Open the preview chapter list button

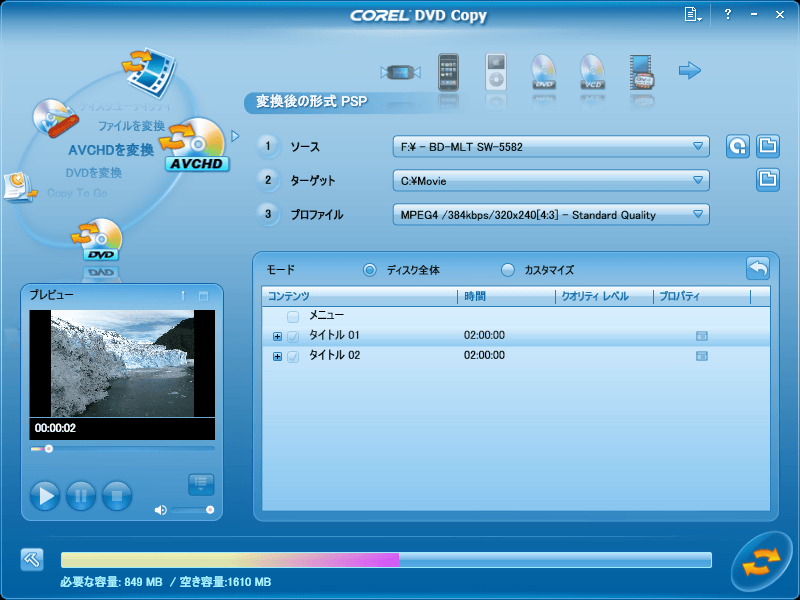[201, 484]
